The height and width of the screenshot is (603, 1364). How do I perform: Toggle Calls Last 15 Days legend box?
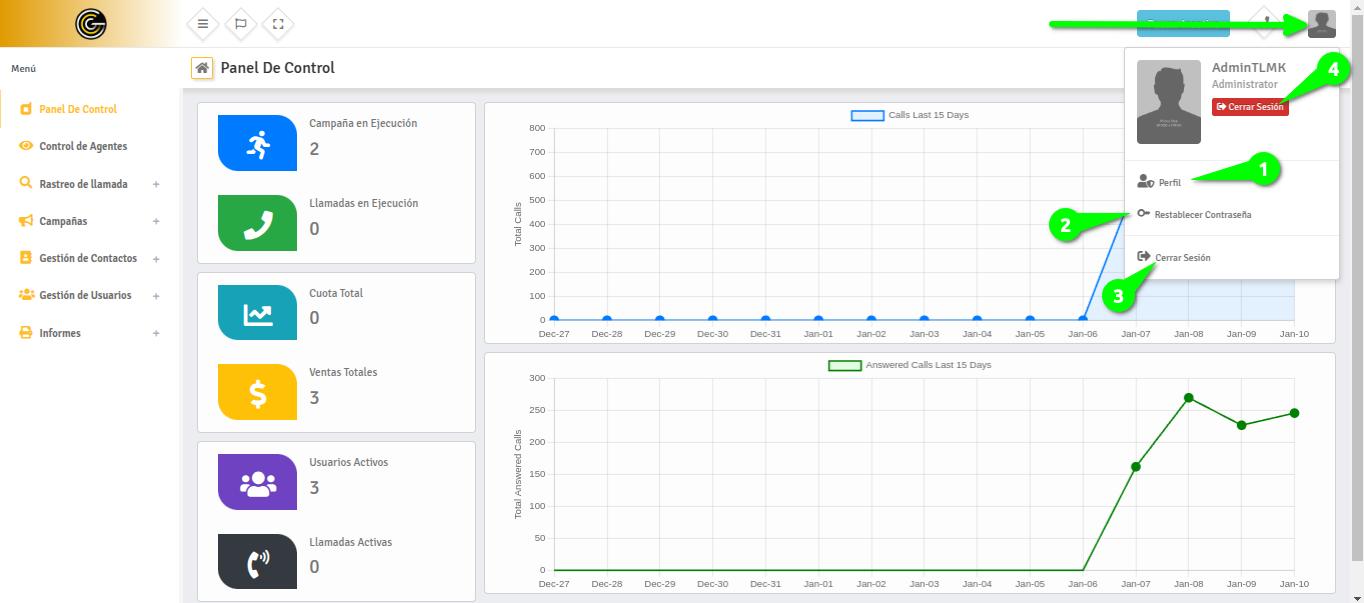pyautogui.click(x=867, y=116)
